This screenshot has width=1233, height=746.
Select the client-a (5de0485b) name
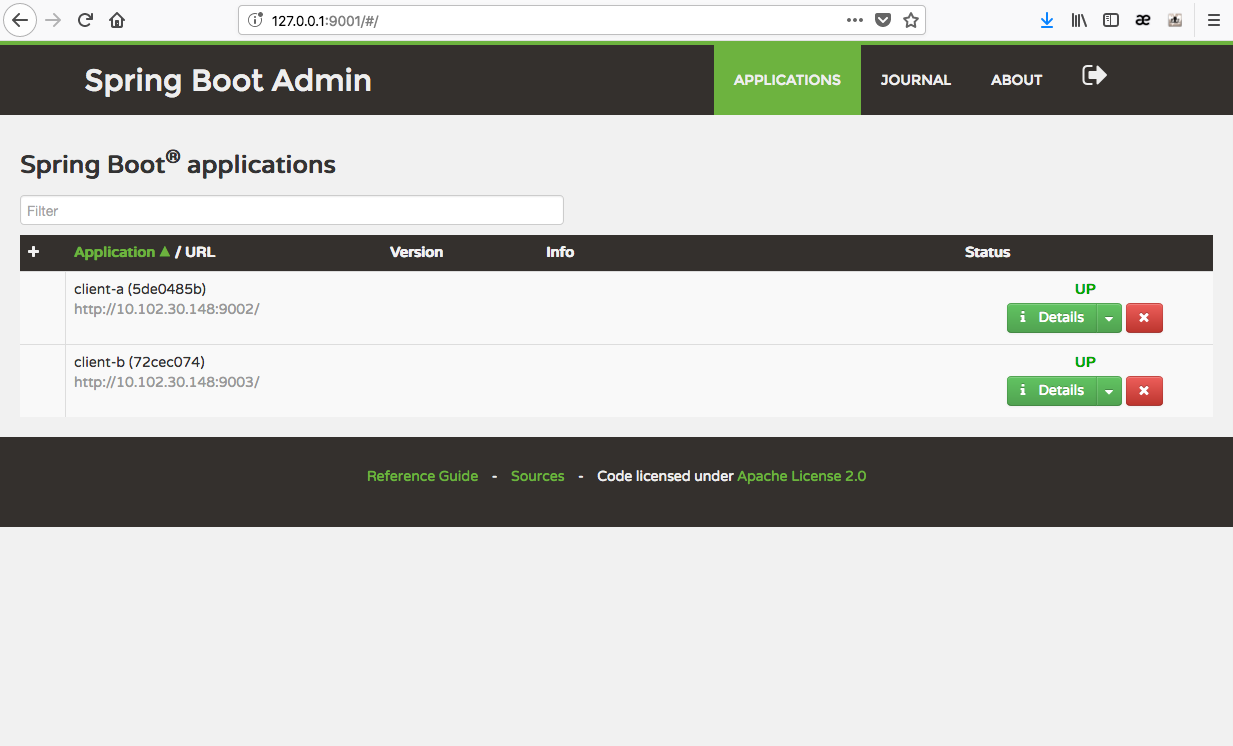tap(140, 289)
